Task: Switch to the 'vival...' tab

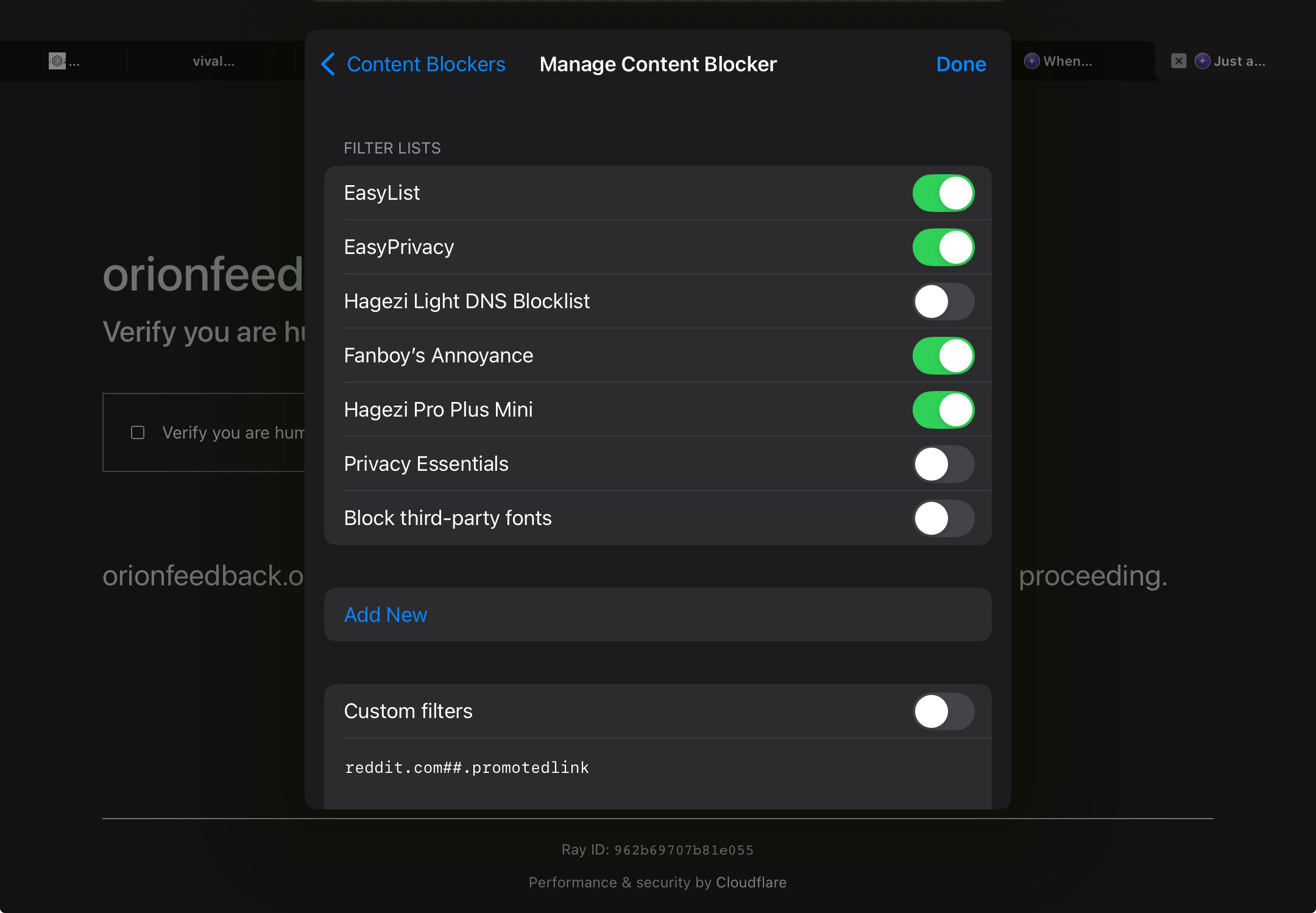Action: [x=213, y=61]
